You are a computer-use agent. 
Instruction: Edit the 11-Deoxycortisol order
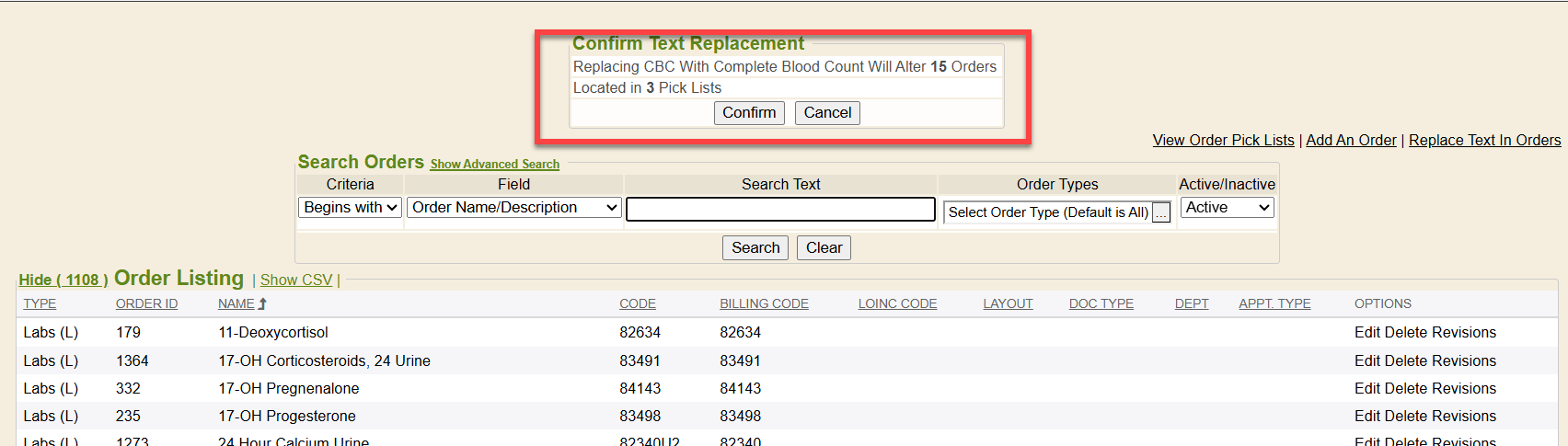(1366, 332)
